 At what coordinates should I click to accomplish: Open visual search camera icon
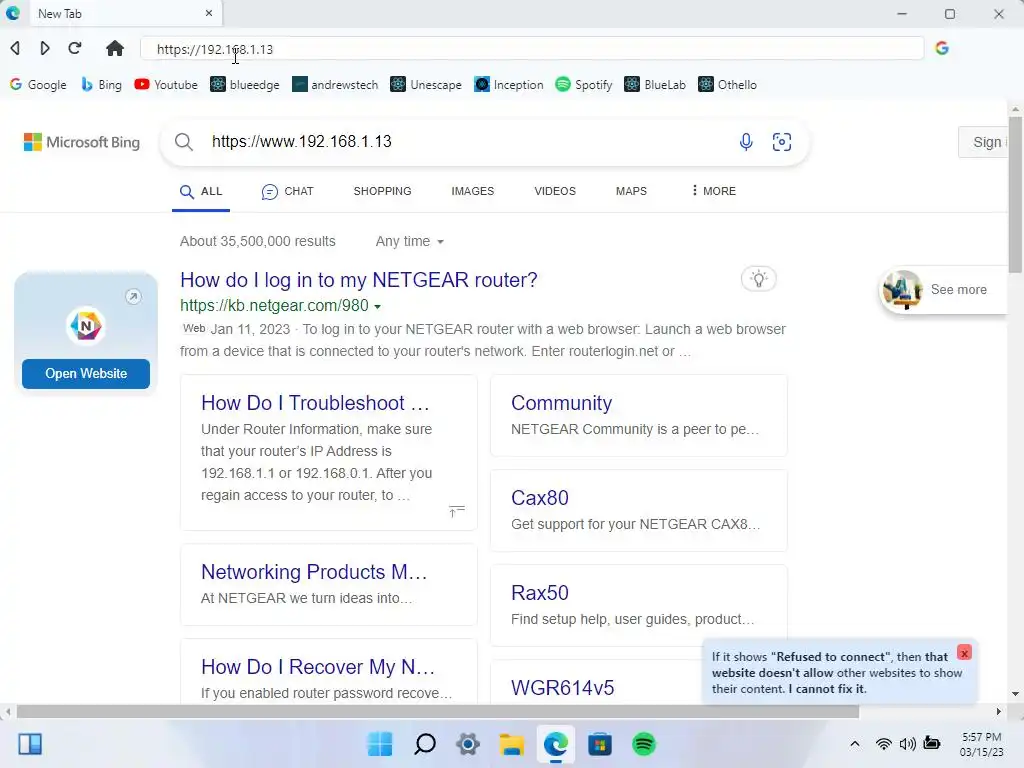click(782, 142)
